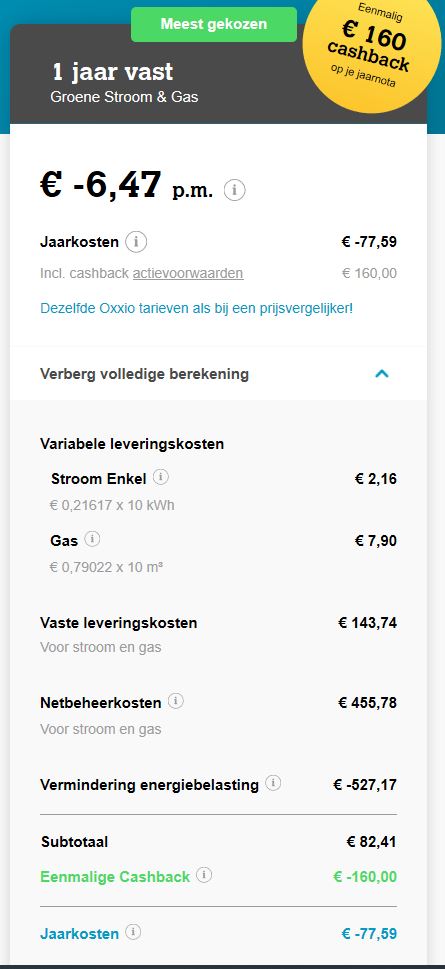Click the green 'Eenmalige Cashback' label

115,876
